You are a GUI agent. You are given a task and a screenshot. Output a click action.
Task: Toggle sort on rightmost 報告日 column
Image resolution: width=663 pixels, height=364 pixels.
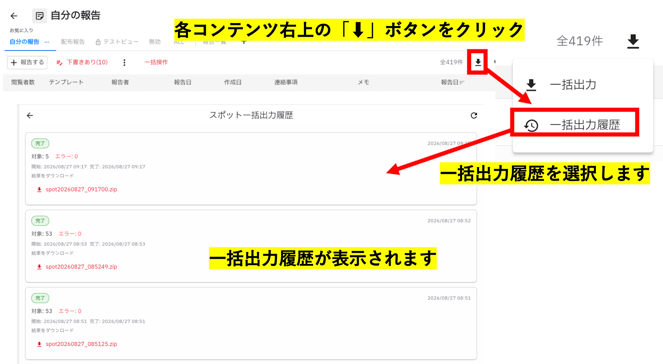click(452, 82)
